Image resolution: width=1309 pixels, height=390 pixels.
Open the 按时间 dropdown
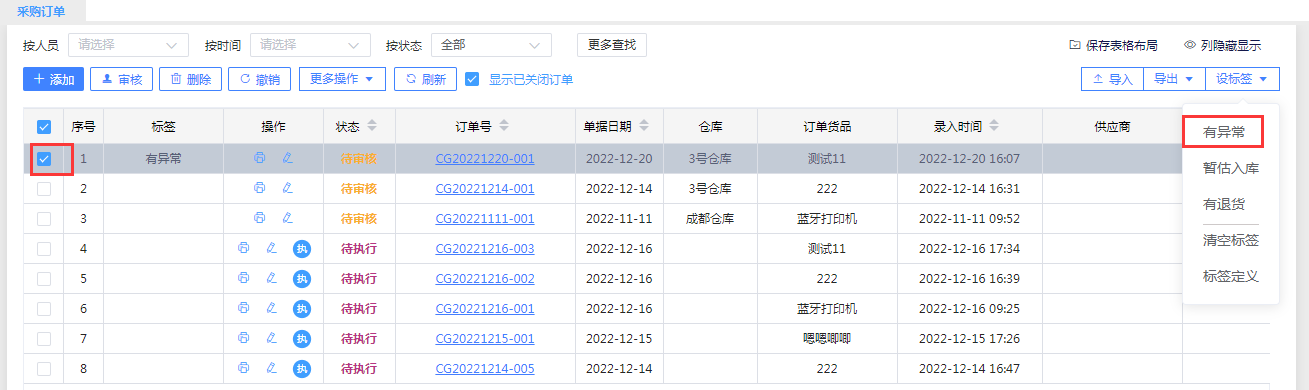coord(310,45)
